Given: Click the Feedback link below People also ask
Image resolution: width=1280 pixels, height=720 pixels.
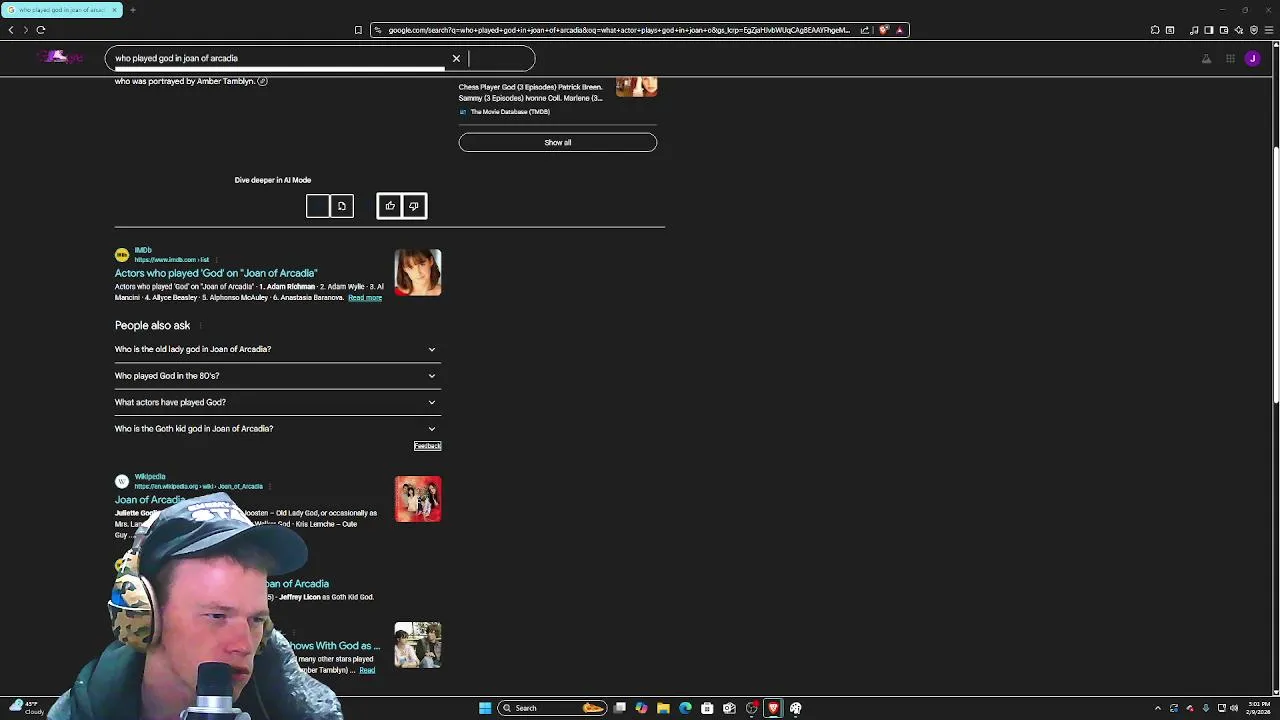Looking at the screenshot, I should coord(427,446).
